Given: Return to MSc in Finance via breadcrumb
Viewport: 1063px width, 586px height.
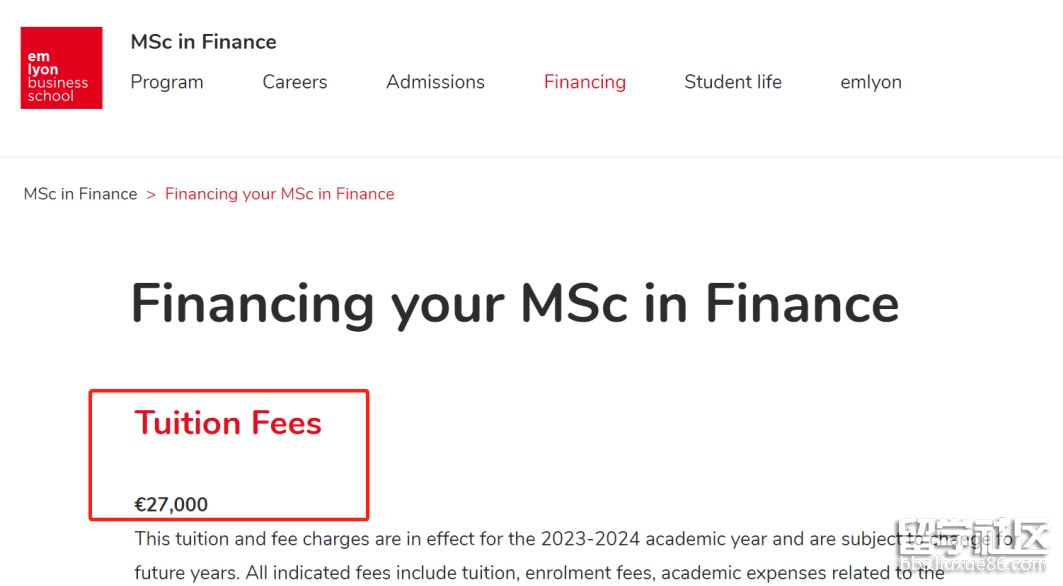Looking at the screenshot, I should [80, 194].
